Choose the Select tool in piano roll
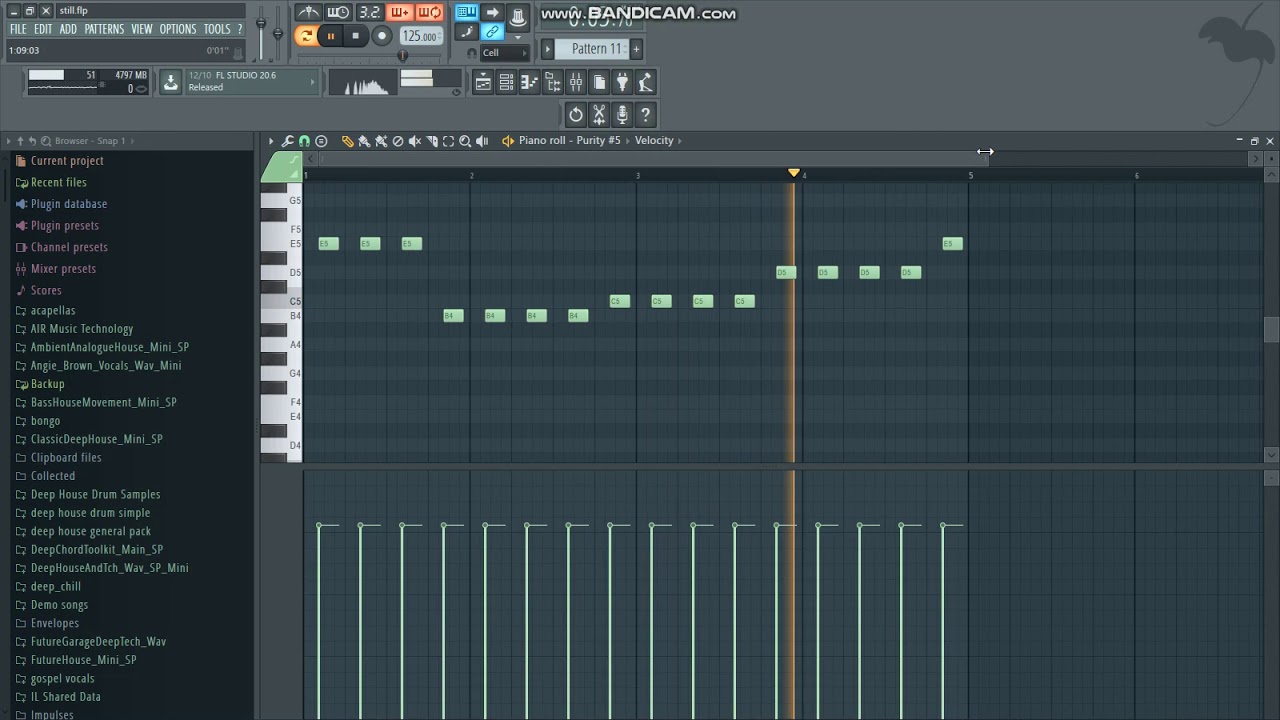1280x720 pixels. tap(448, 141)
